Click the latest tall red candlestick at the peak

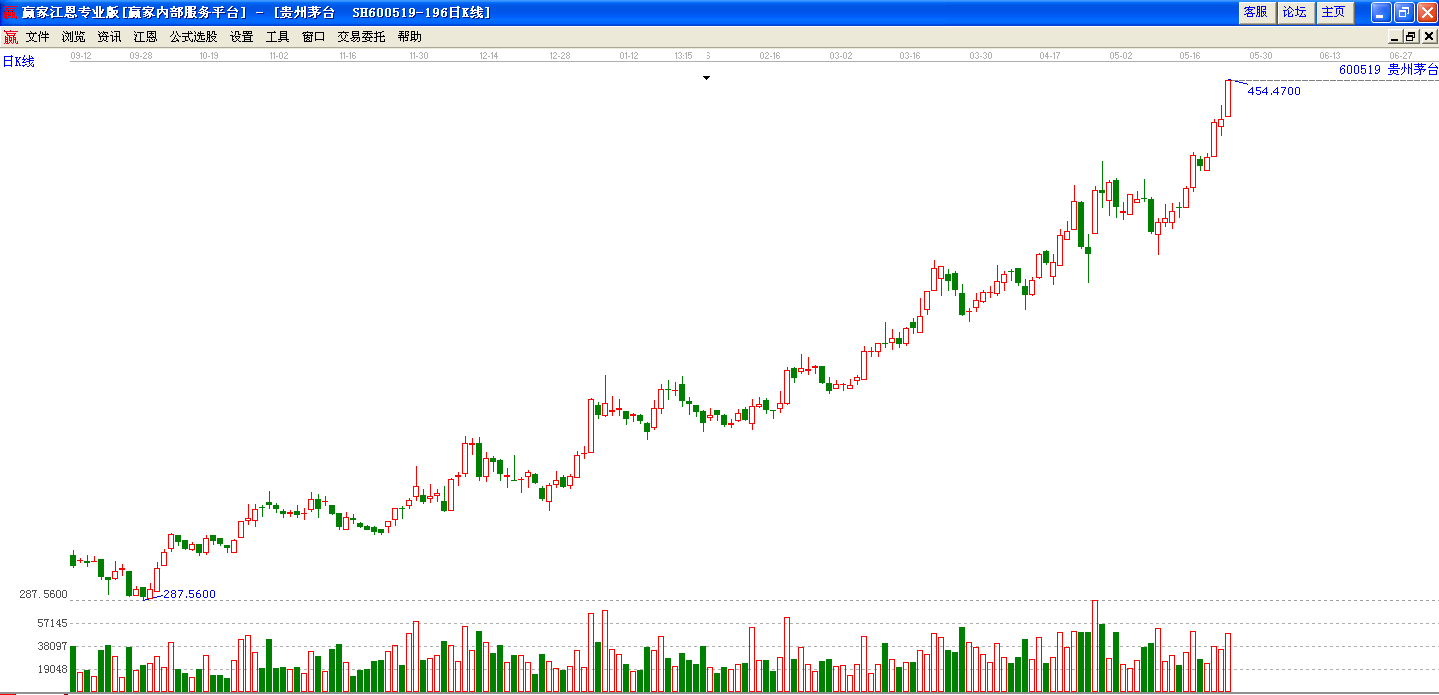pos(1228,98)
